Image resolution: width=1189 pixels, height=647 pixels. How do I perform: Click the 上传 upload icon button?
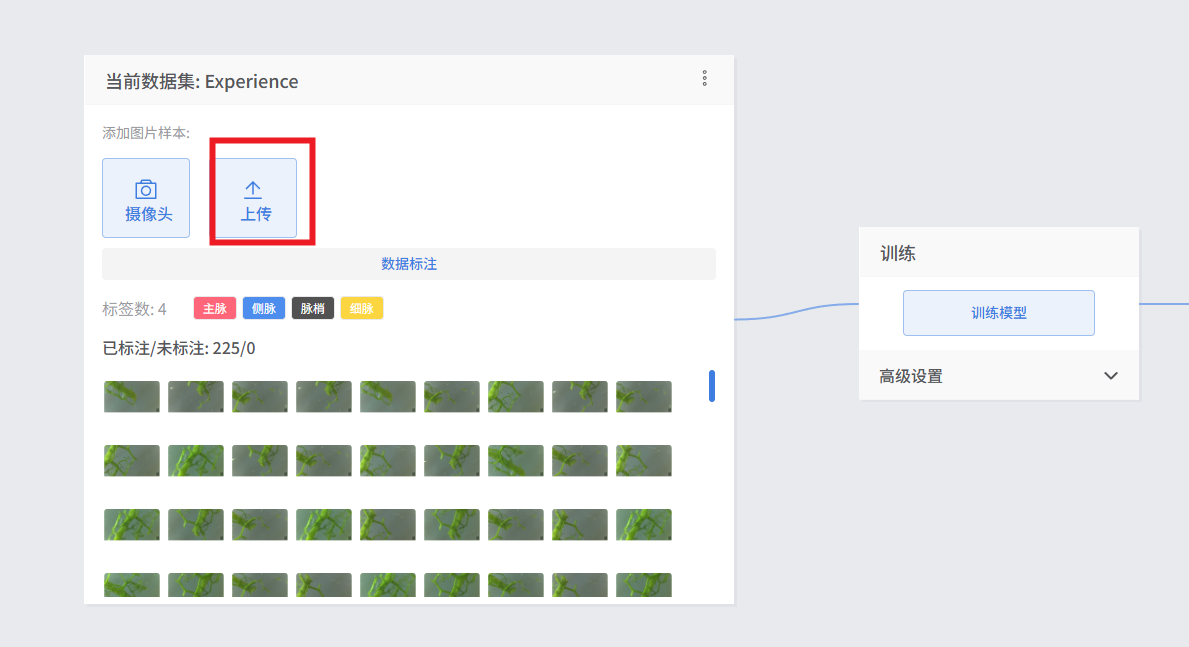pos(253,198)
